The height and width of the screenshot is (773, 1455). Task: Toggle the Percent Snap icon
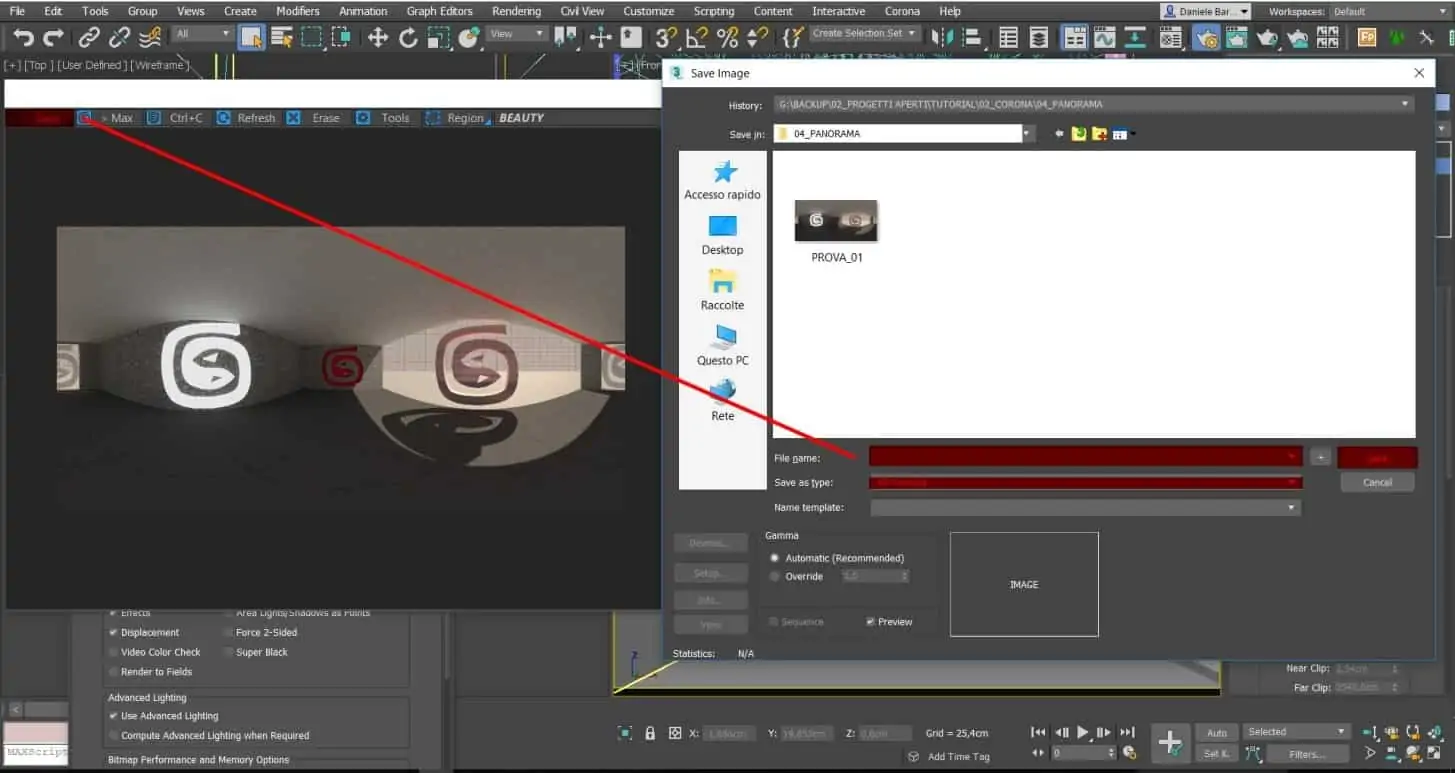pos(727,38)
